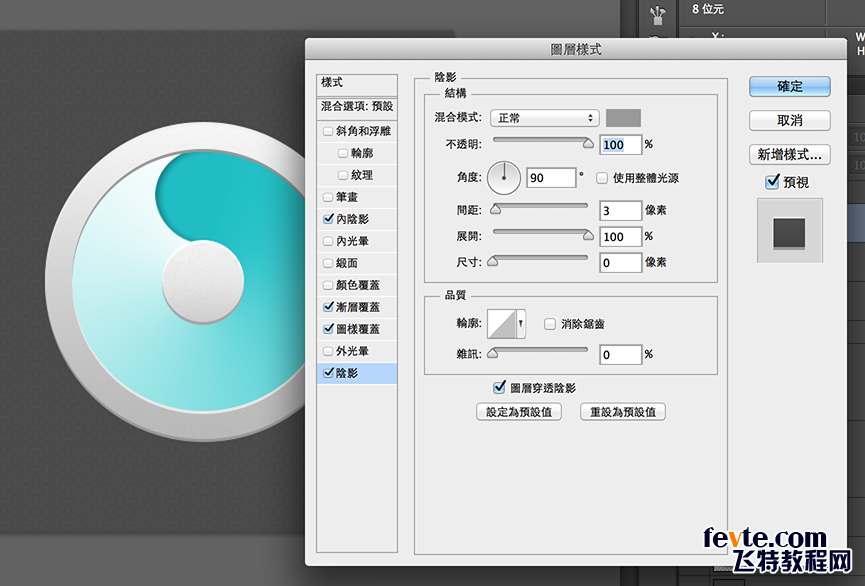Uncheck the 內陰影 style checkbox
The height and width of the screenshot is (586, 865).
328,219
